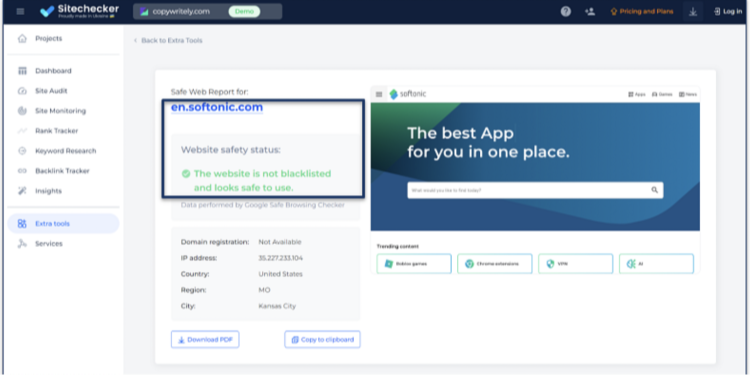Click the Keyword Research icon
The height and width of the screenshot is (375, 750).
(22, 151)
